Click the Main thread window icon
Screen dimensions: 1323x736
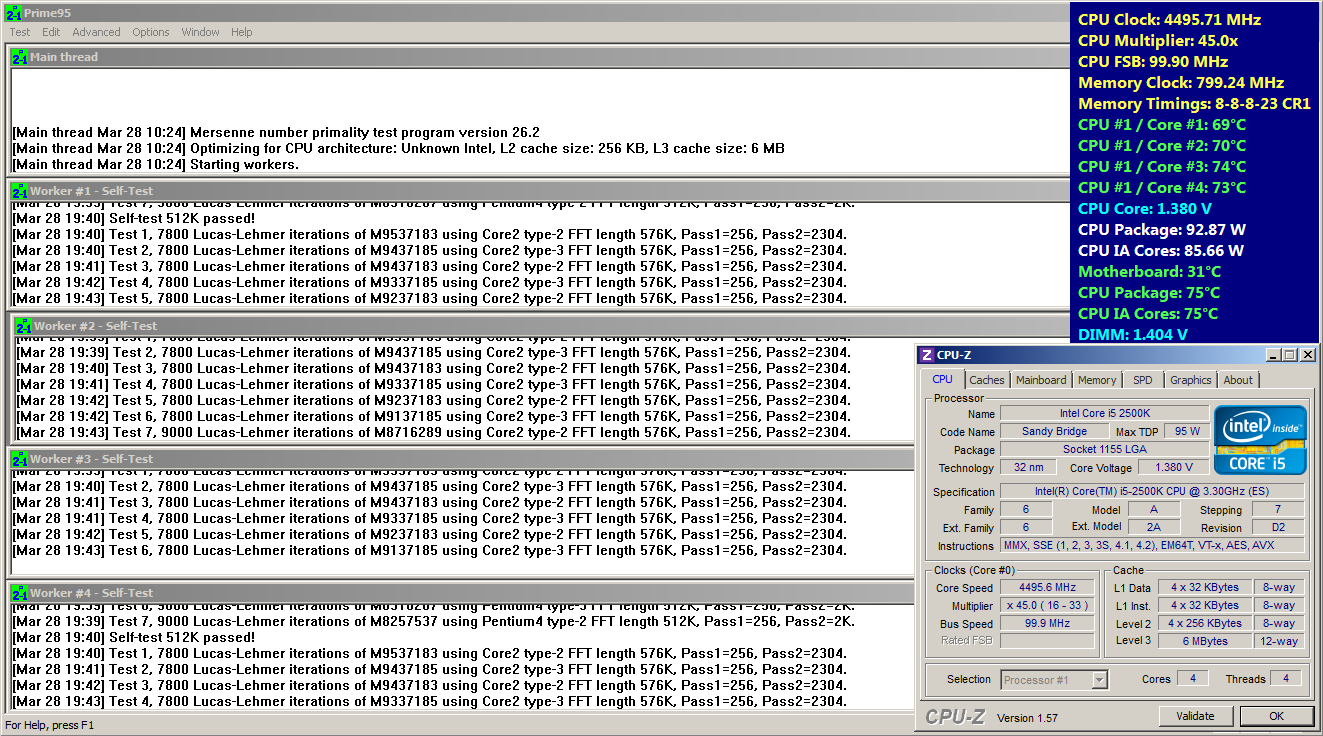(19, 58)
